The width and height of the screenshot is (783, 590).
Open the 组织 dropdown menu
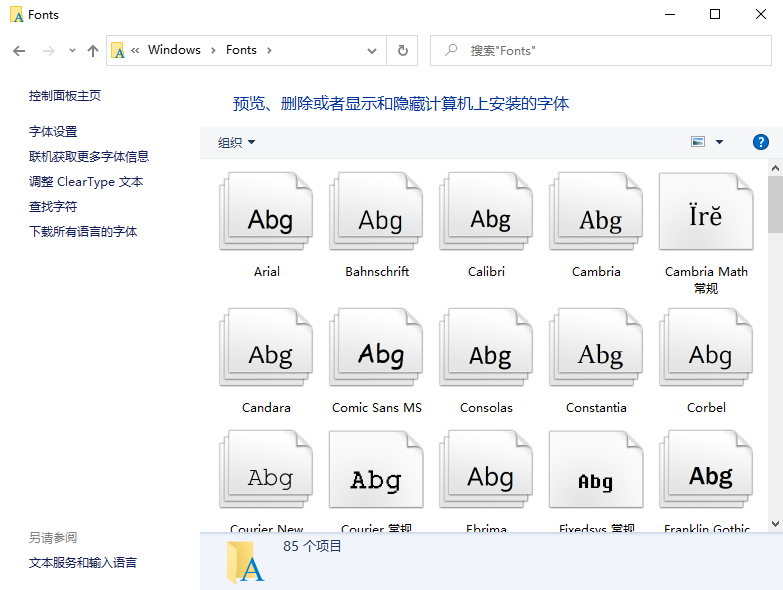[237, 142]
